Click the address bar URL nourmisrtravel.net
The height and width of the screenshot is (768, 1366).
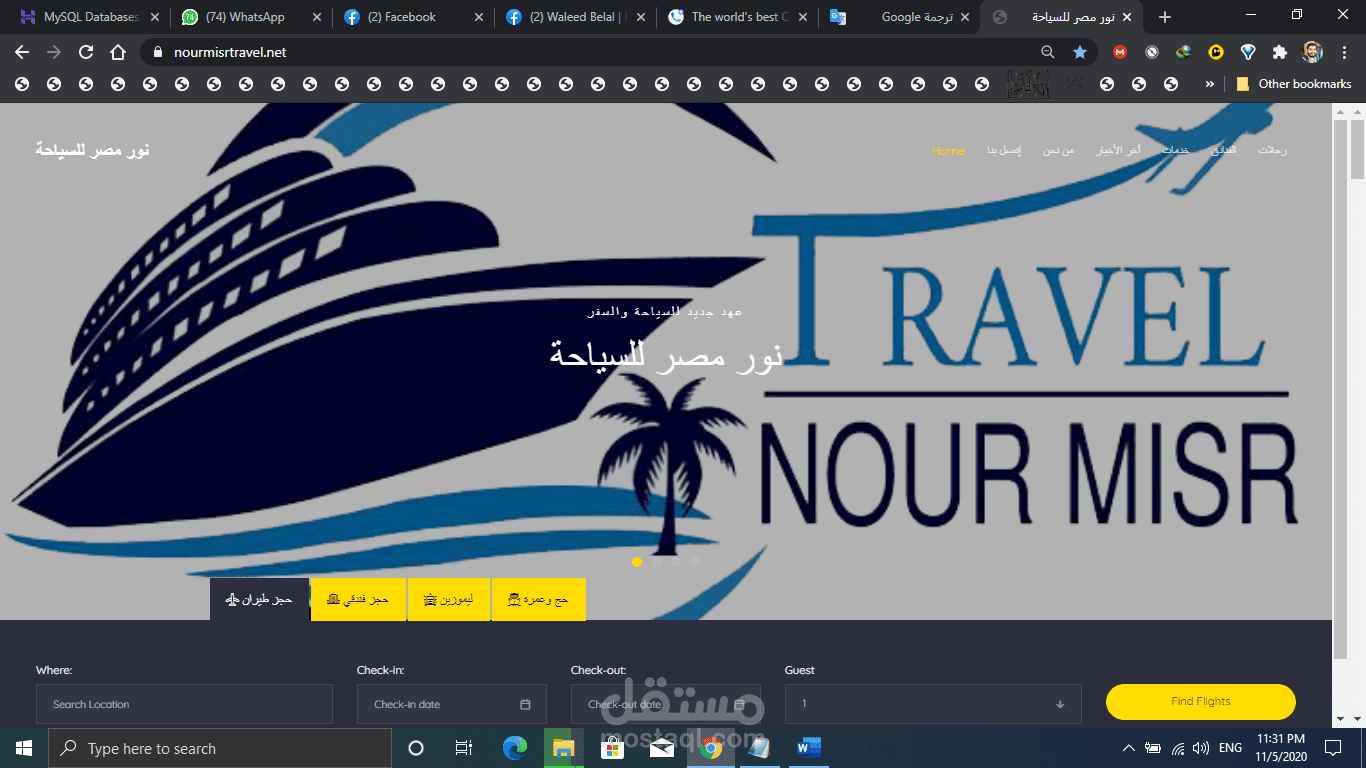(x=230, y=52)
